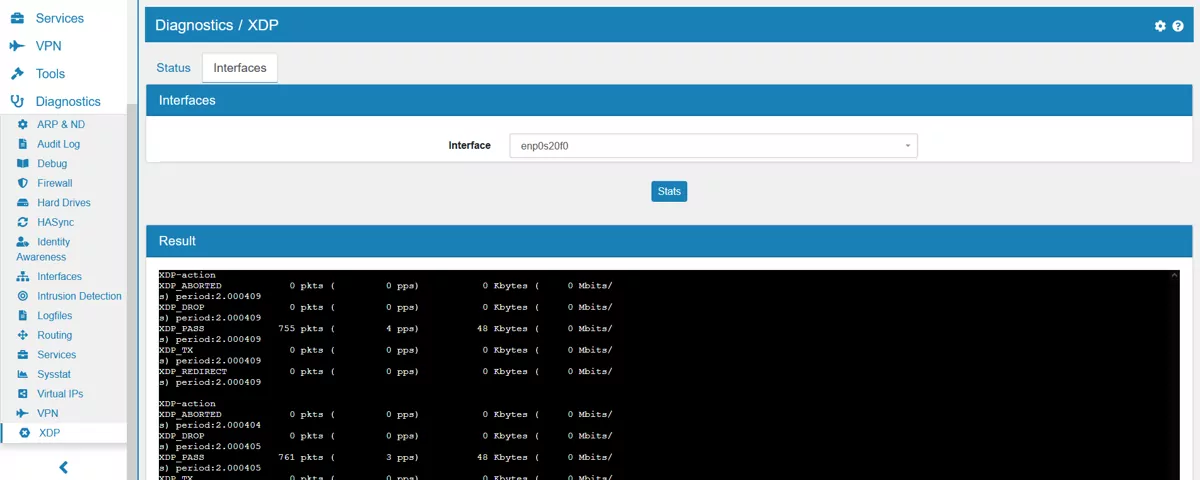Click the Audit Log document icon
Image resolution: width=1200 pixels, height=480 pixels.
coord(23,144)
